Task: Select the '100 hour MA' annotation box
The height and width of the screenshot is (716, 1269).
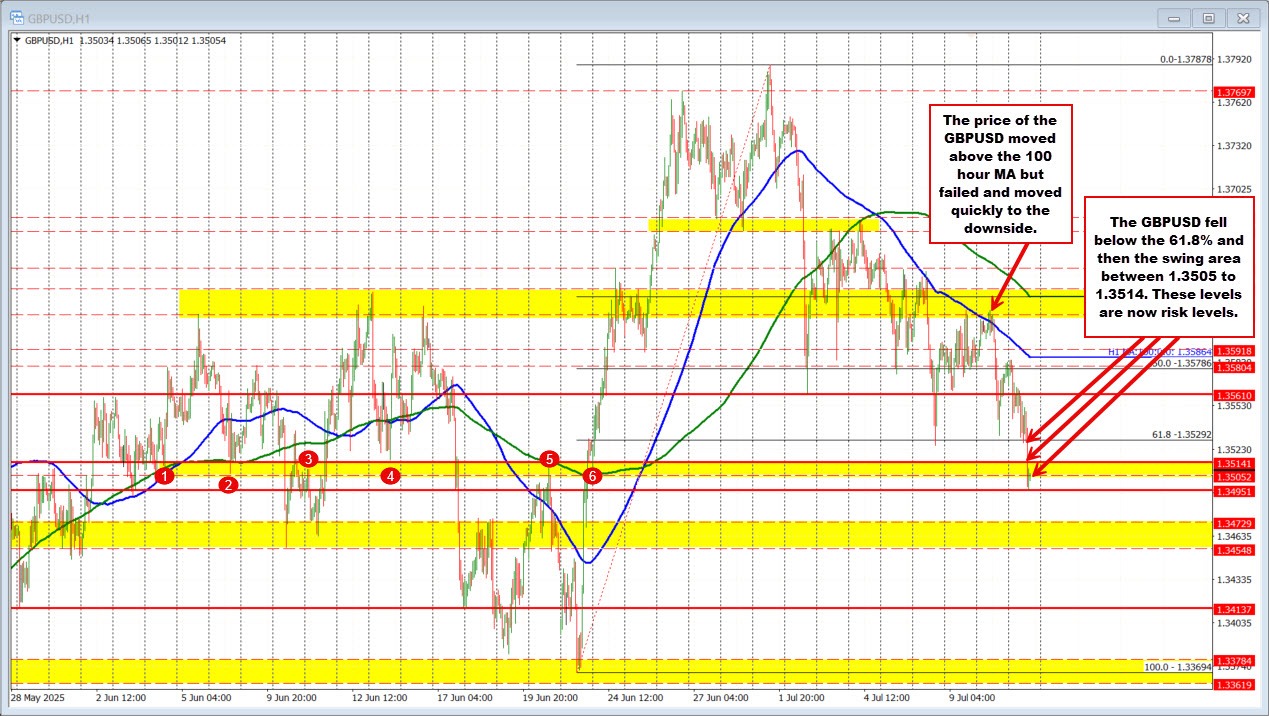Action: [1000, 176]
